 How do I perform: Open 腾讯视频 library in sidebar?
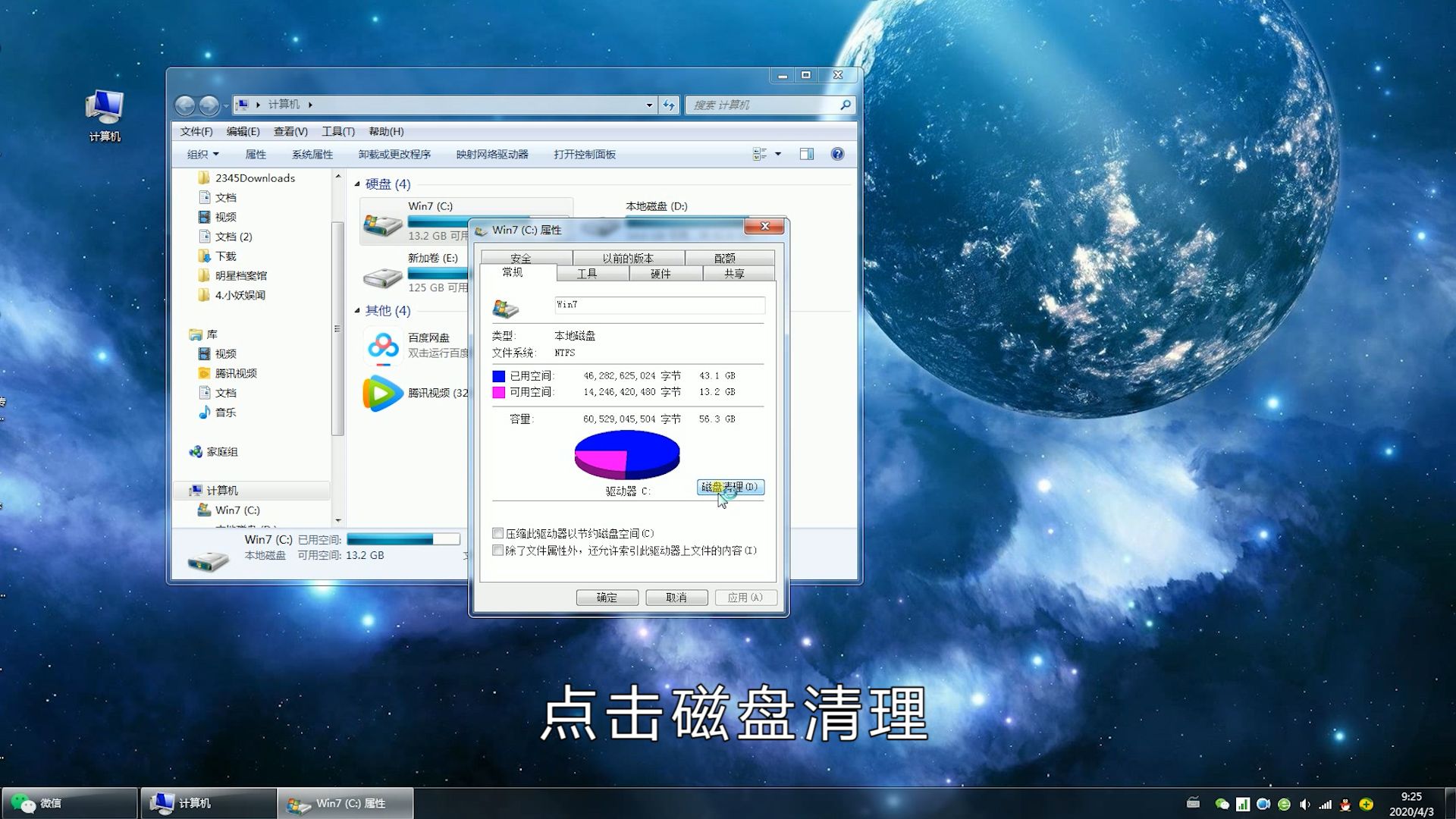coord(227,373)
